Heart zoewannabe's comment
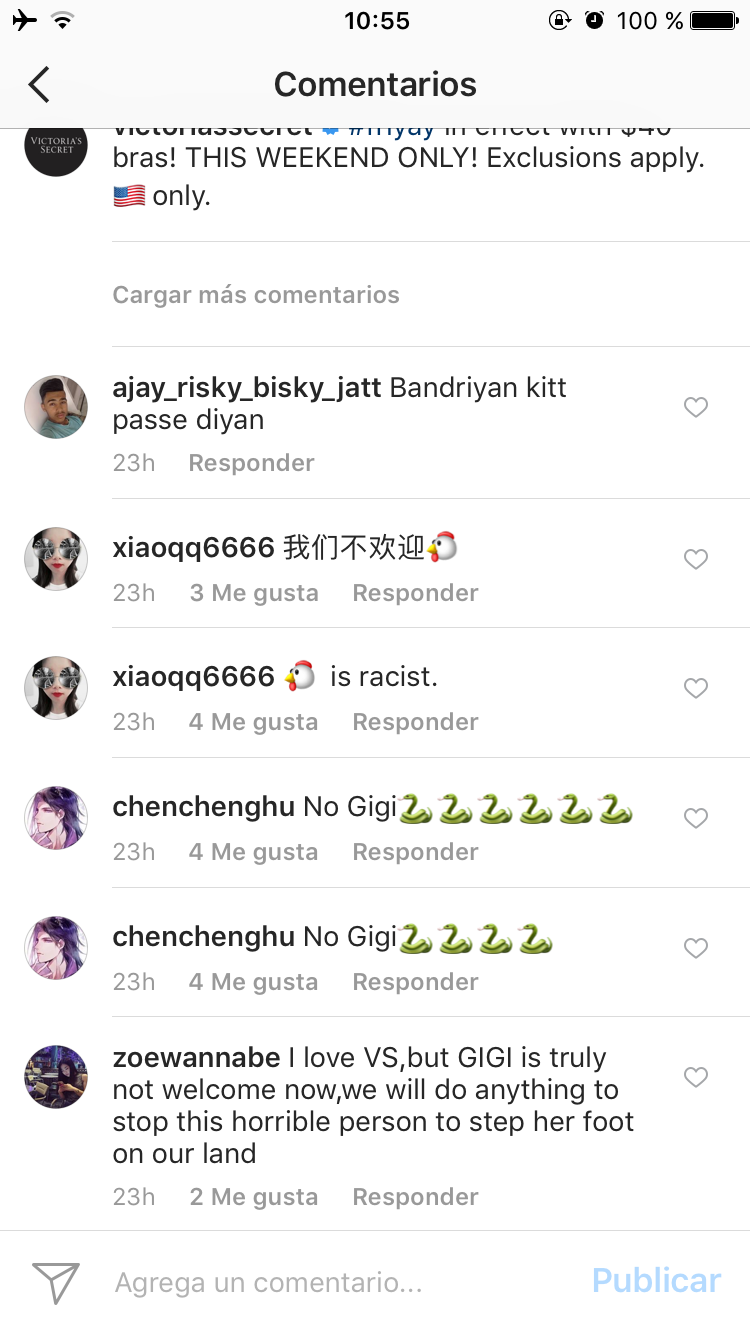750x1334 pixels. (x=696, y=1077)
